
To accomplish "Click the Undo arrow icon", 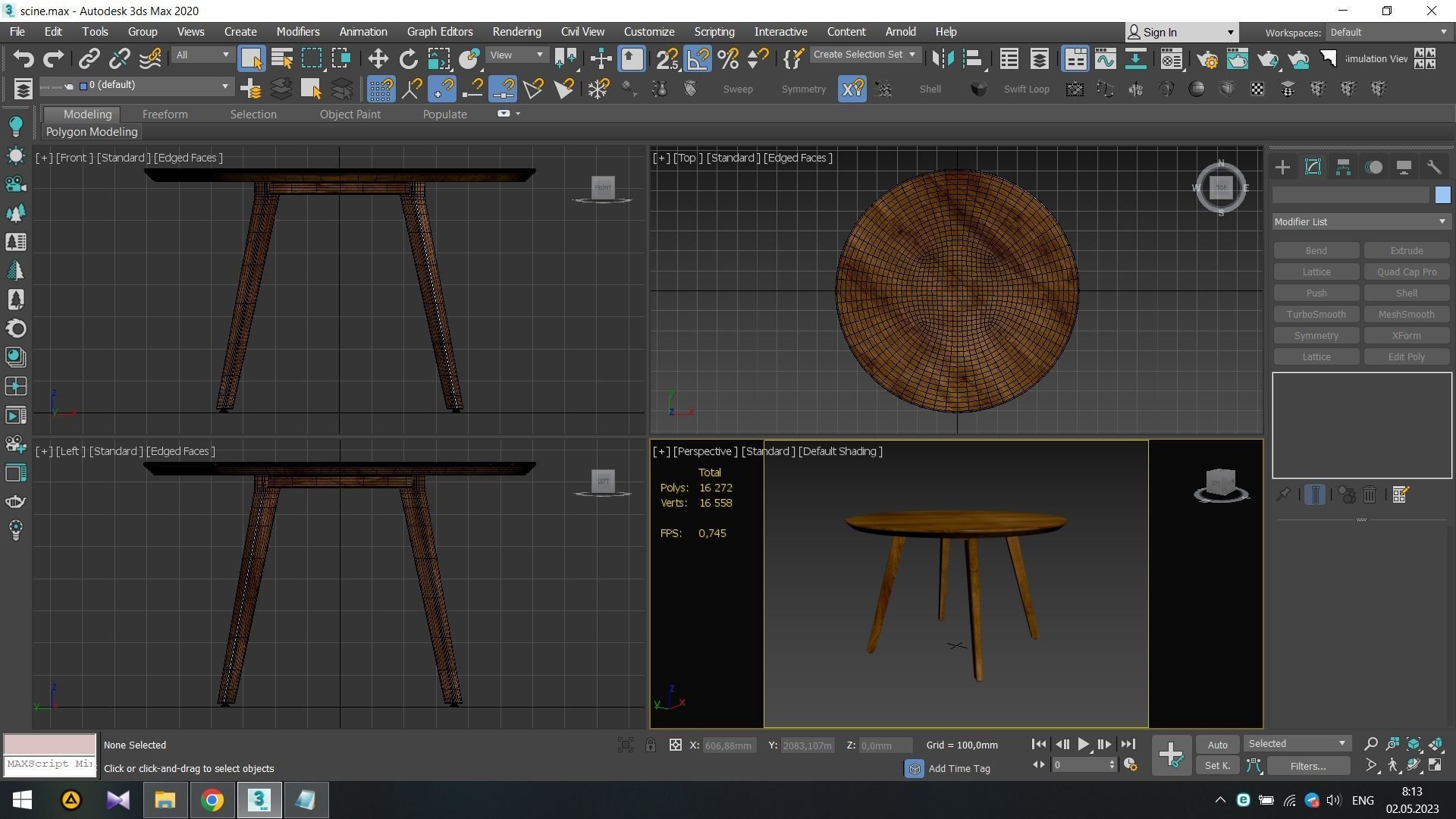I will click(23, 58).
